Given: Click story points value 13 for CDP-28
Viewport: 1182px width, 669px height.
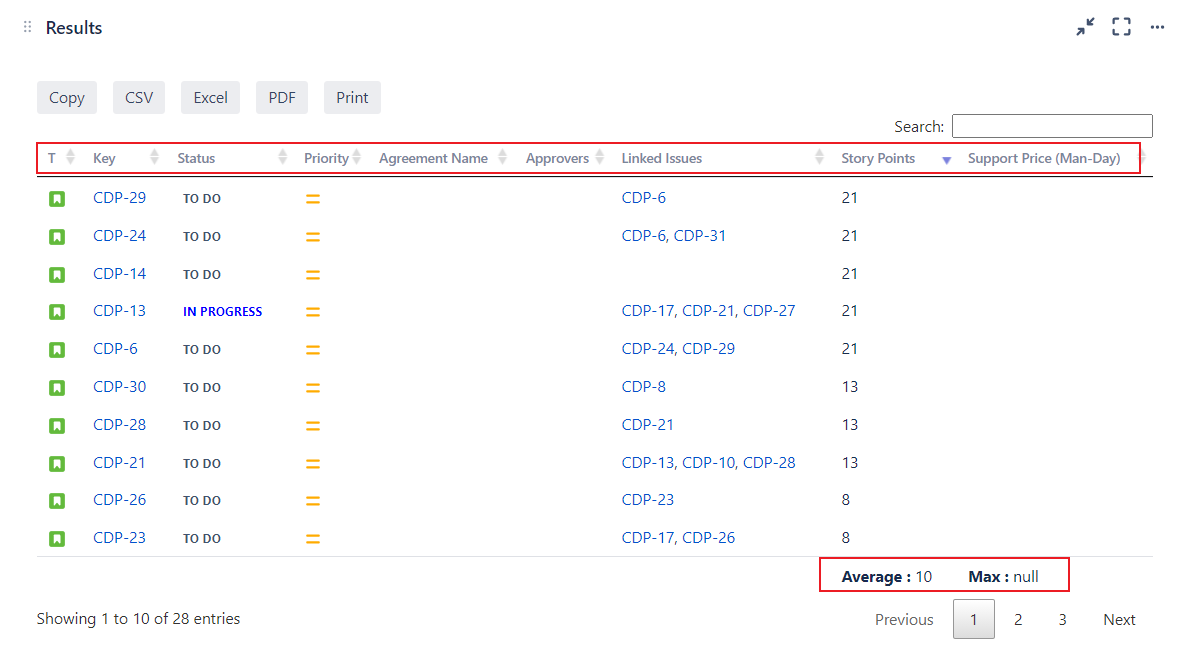Looking at the screenshot, I should pos(850,425).
